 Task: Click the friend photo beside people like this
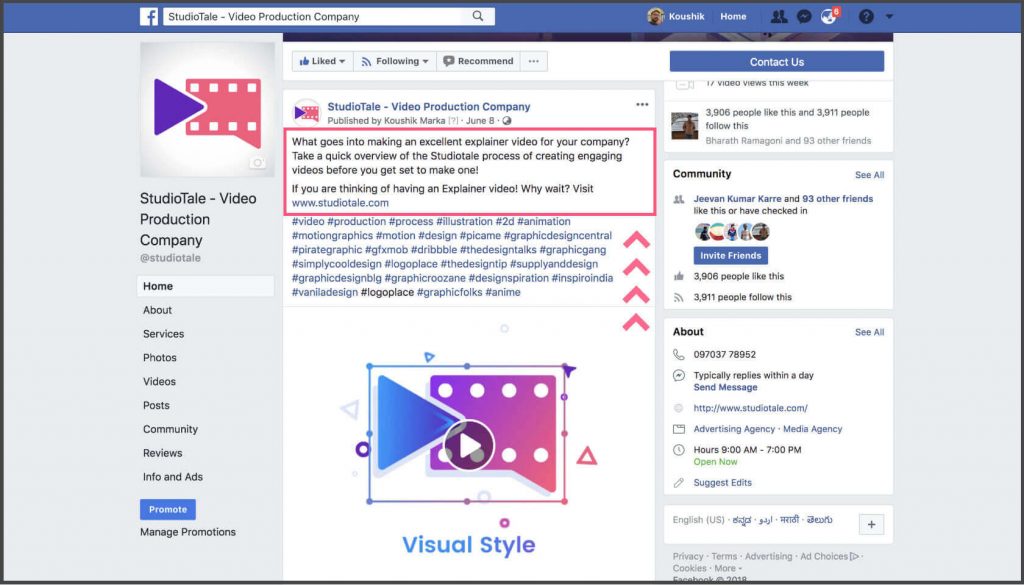pyautogui.click(x=684, y=125)
